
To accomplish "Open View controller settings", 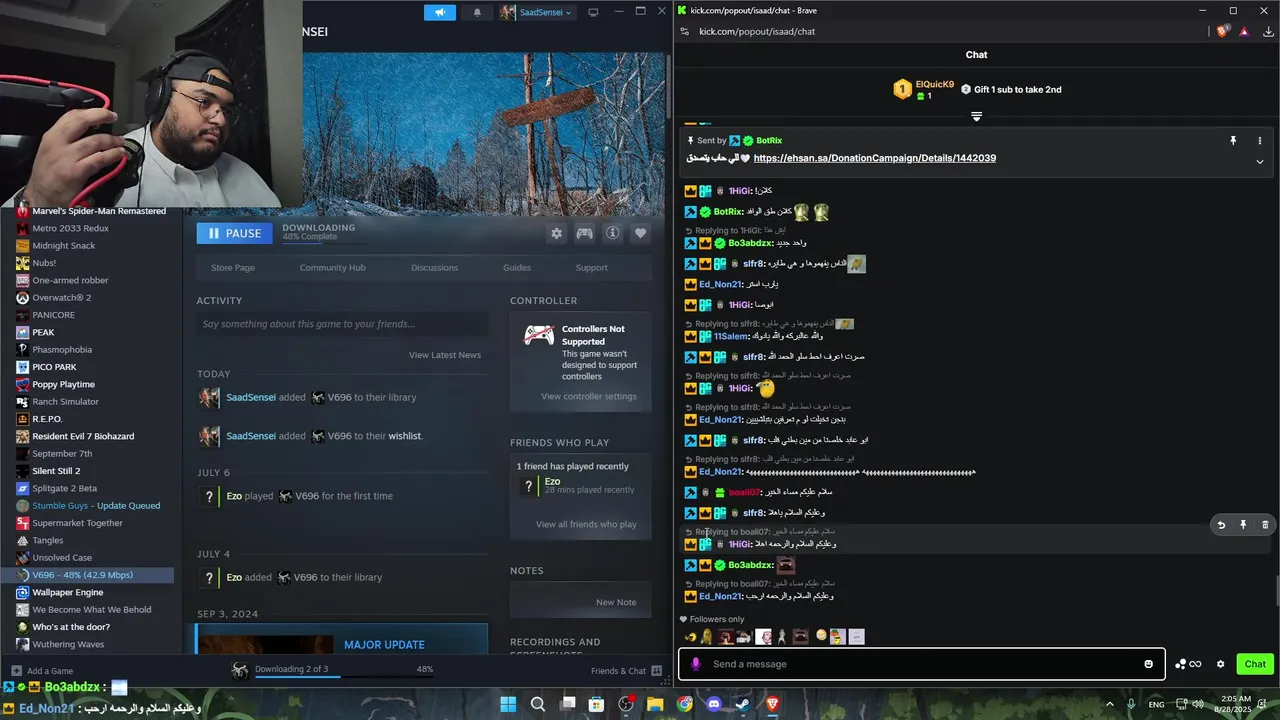I will pos(589,396).
